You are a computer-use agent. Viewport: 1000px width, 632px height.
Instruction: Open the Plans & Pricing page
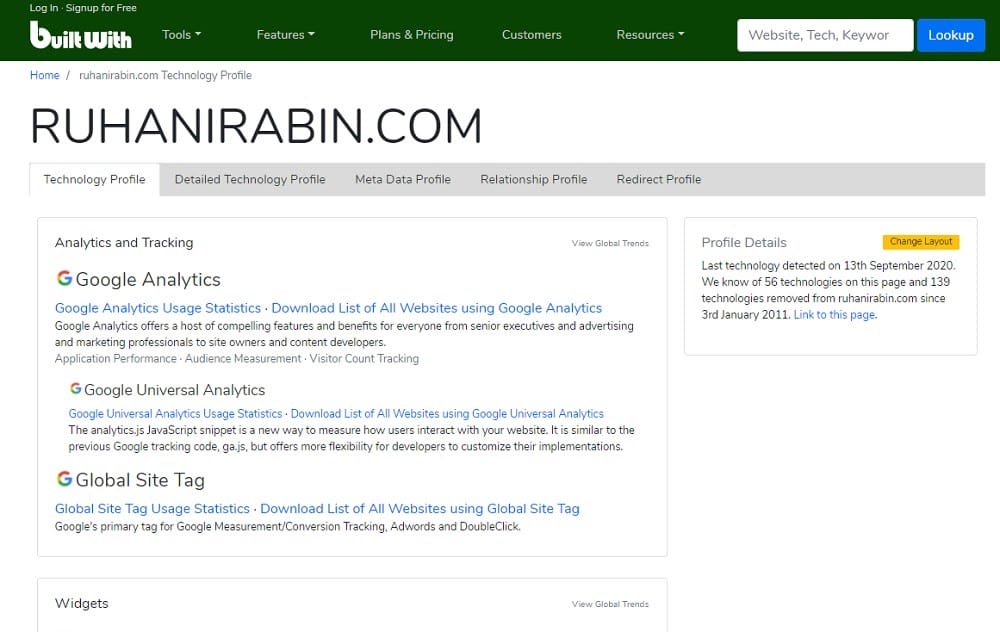click(411, 34)
